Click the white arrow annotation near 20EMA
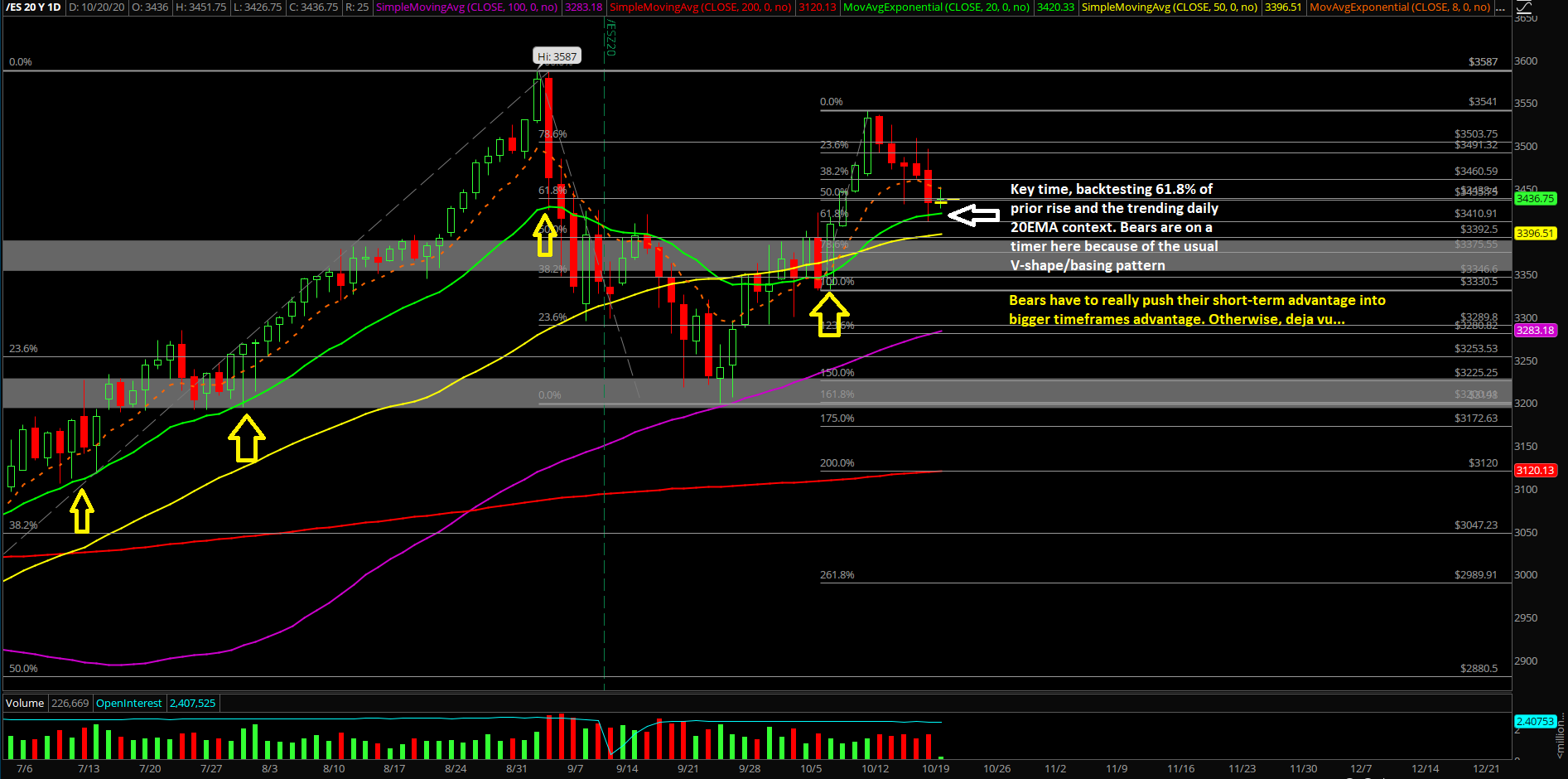1568x779 pixels. (974, 215)
